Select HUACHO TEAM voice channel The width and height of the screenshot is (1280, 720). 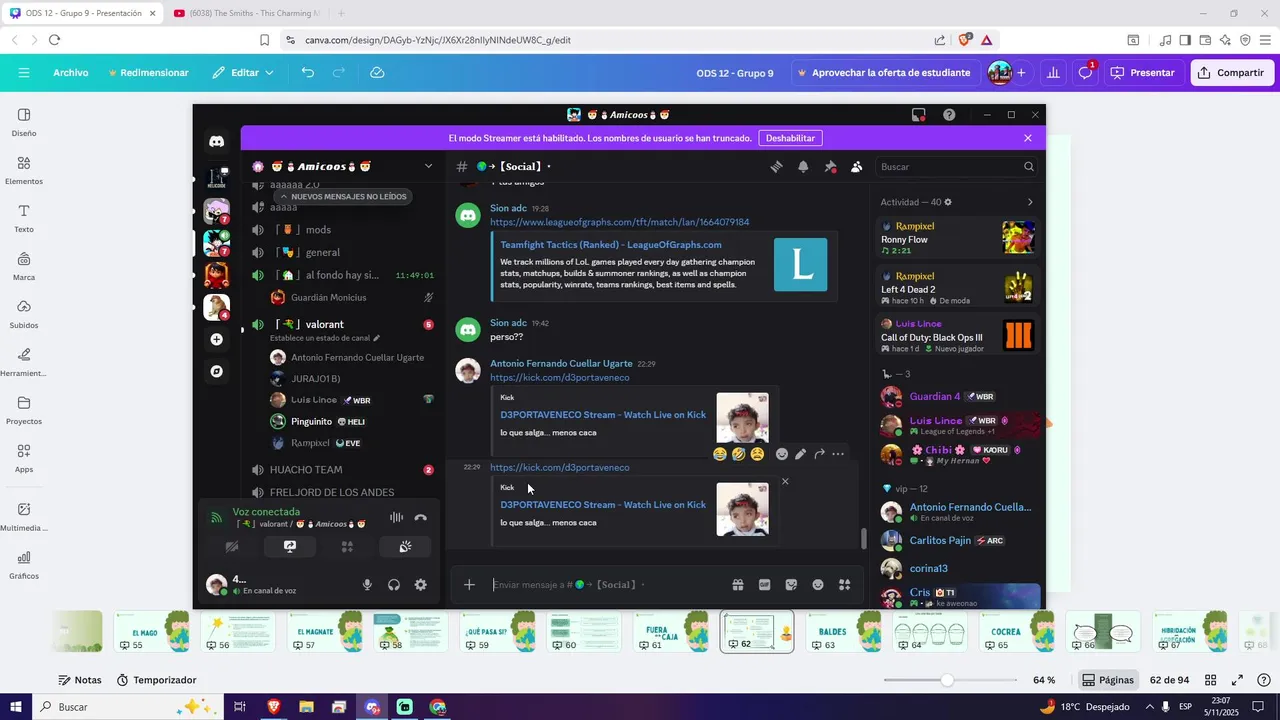tap(306, 470)
